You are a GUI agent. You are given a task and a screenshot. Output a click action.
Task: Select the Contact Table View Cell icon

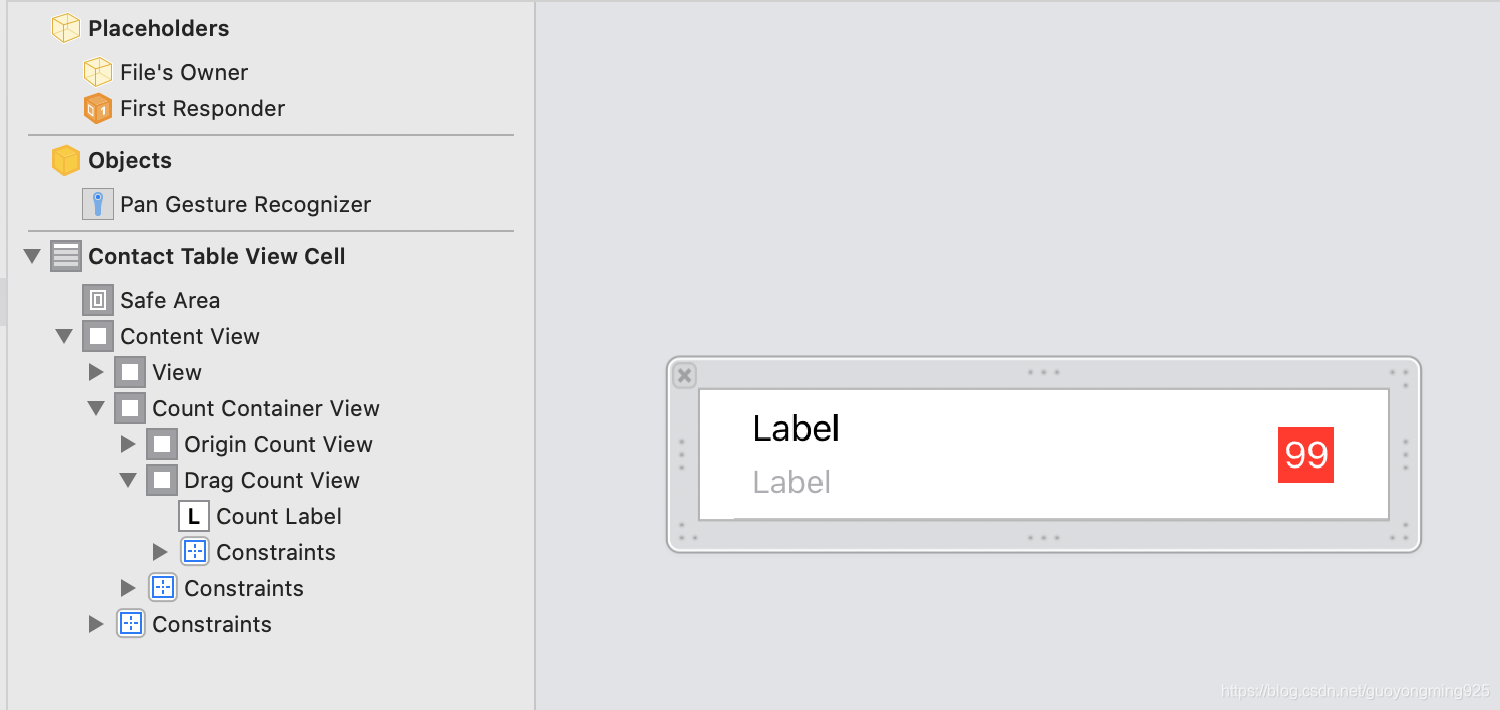65,255
